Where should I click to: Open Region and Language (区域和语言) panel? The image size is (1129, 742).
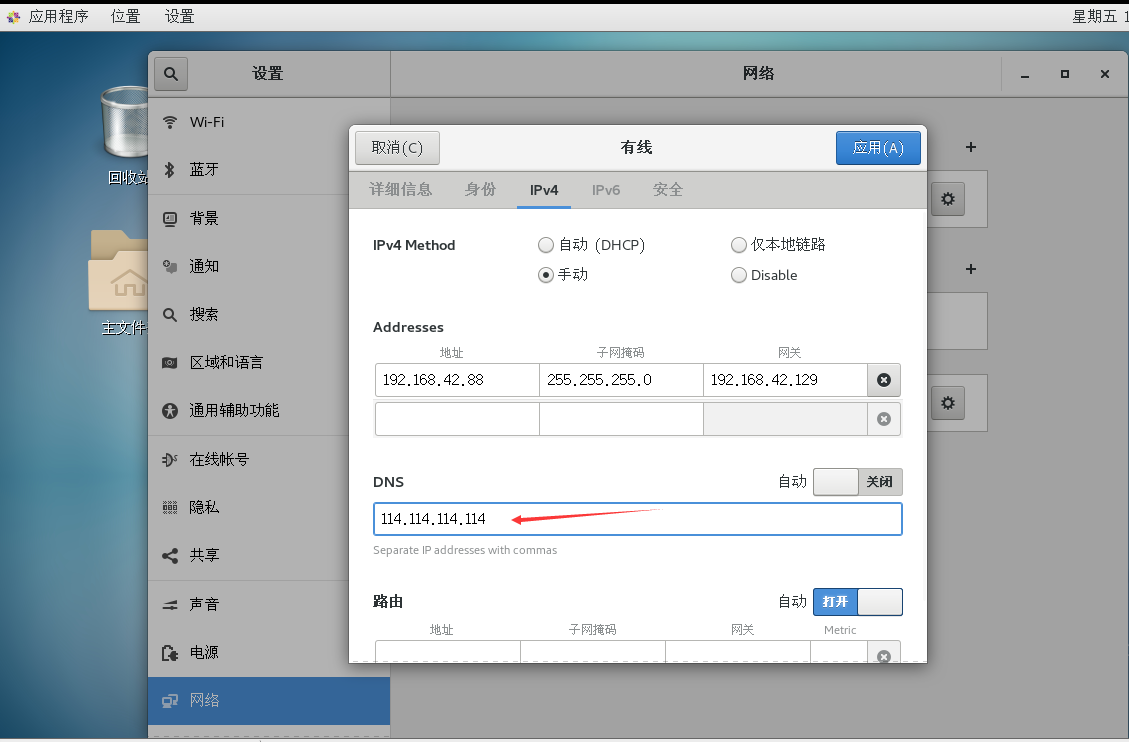pos(269,363)
